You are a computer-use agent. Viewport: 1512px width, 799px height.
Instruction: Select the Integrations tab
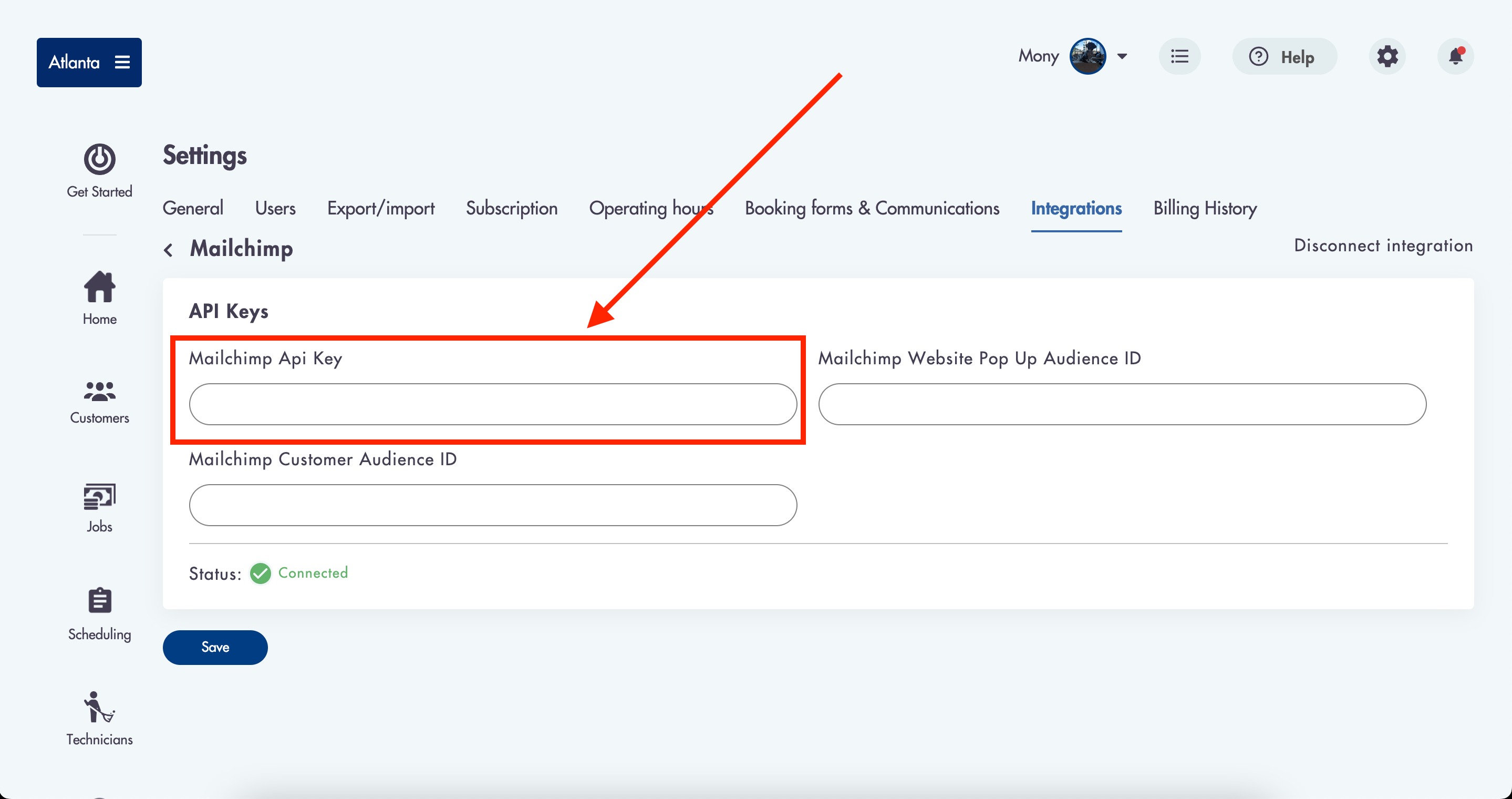(1076, 208)
